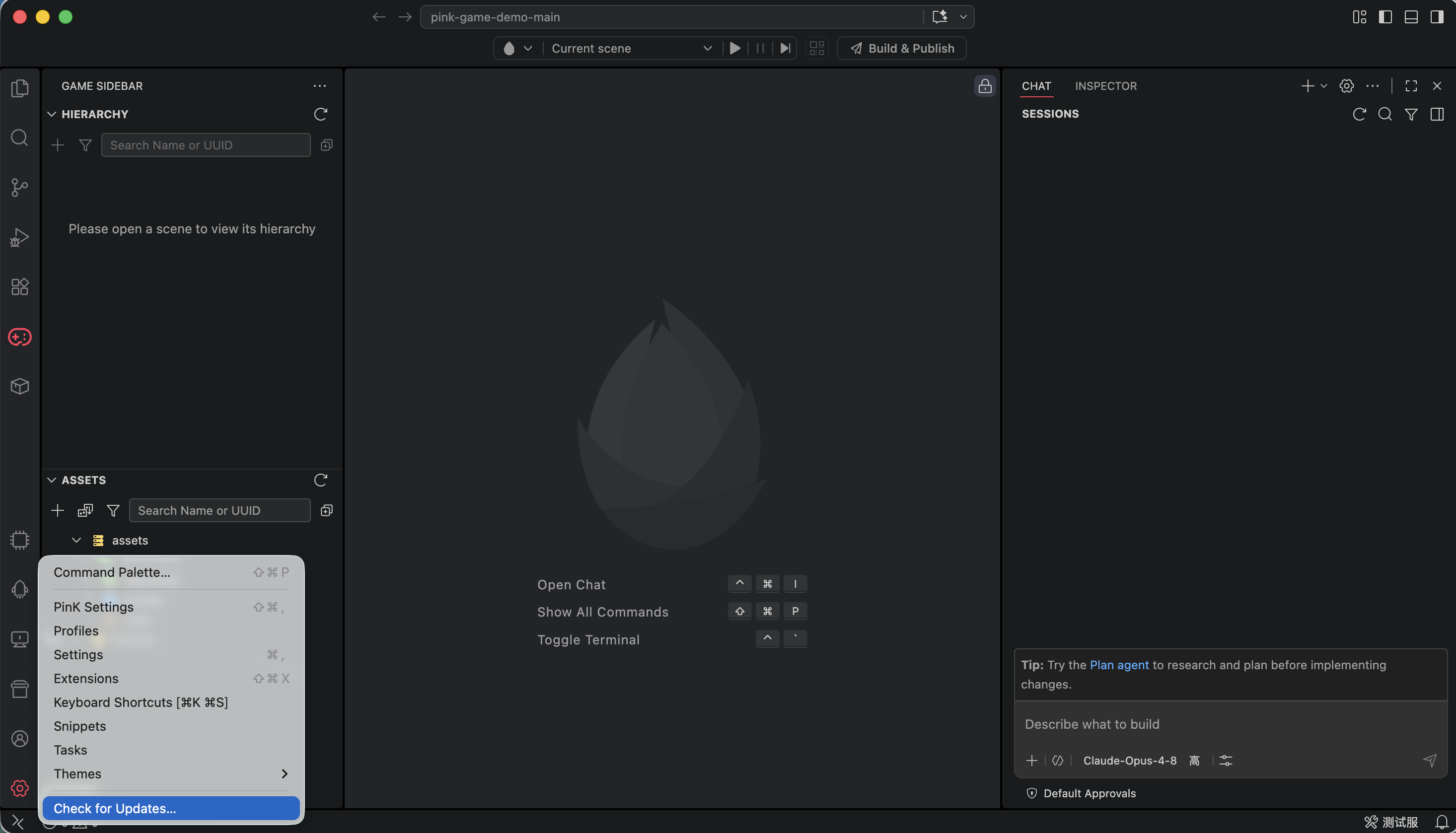Screen dimensions: 1456x833
Task: Toggle sessions side-by-side layout icon
Action: click(x=1437, y=114)
